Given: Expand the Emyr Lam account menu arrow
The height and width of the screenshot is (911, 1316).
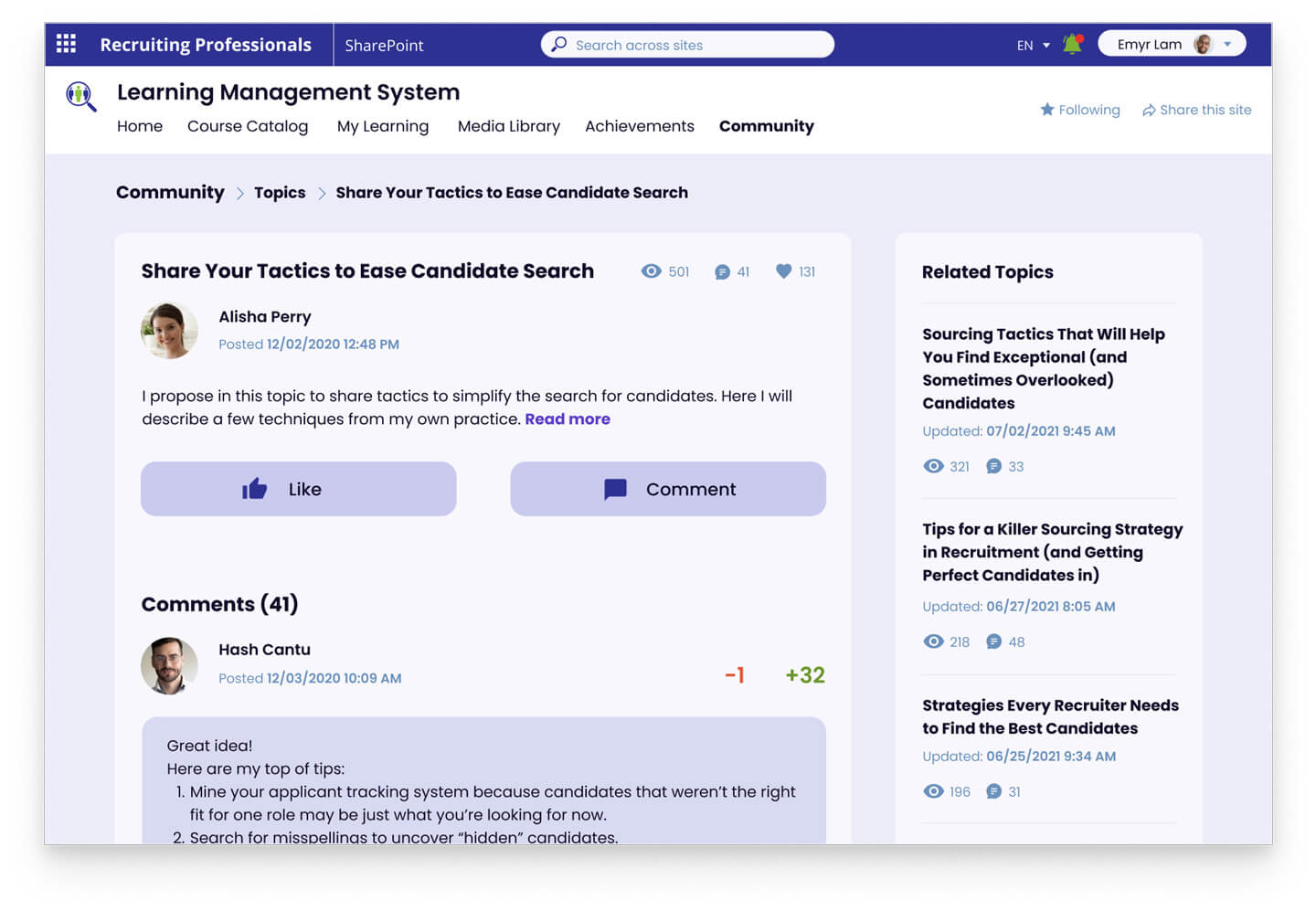Looking at the screenshot, I should [x=1227, y=44].
